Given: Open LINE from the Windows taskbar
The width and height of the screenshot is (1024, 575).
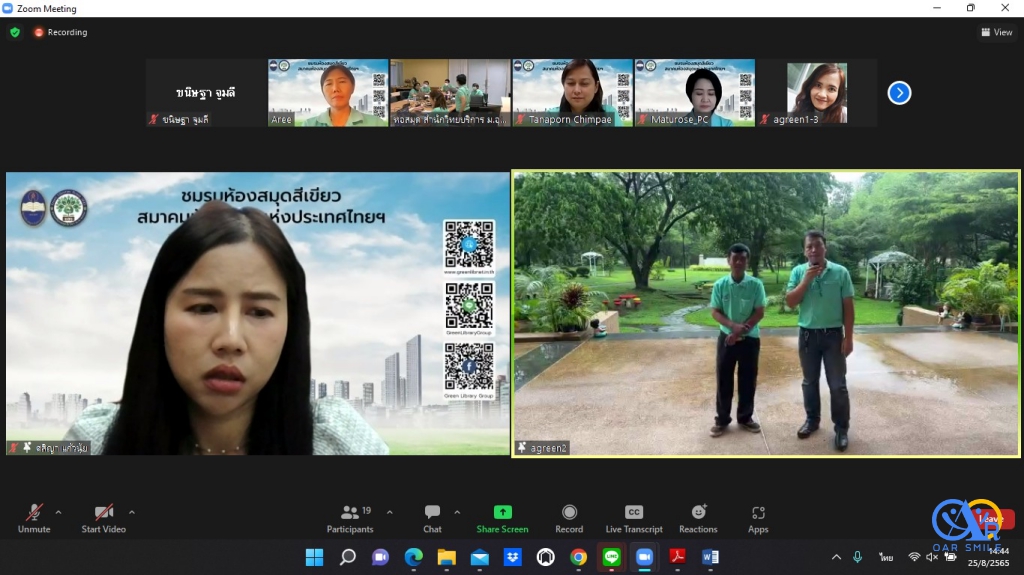Looking at the screenshot, I should (x=611, y=557).
